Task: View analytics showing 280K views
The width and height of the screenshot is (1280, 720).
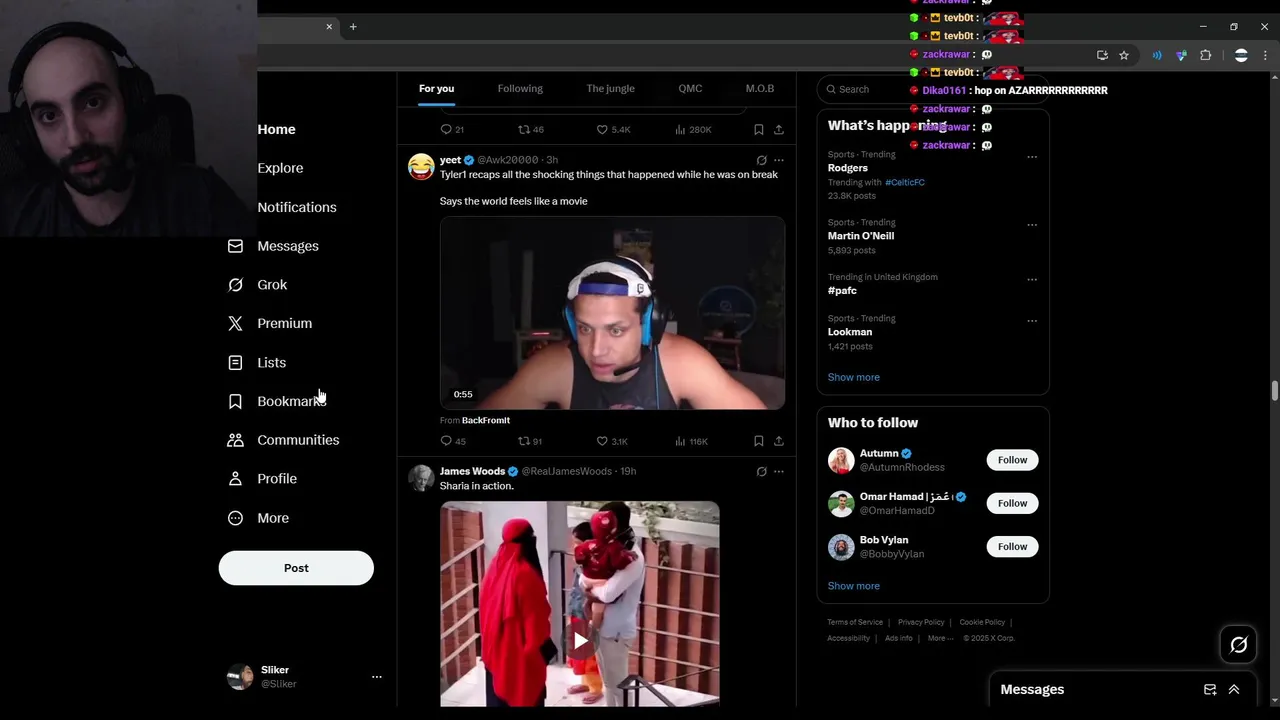Action: pos(693,130)
